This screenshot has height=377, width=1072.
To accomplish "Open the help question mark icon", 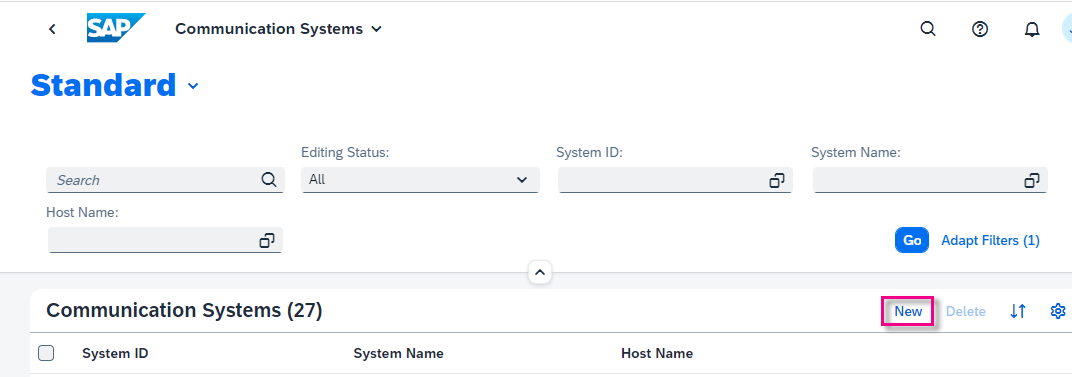I will (980, 29).
